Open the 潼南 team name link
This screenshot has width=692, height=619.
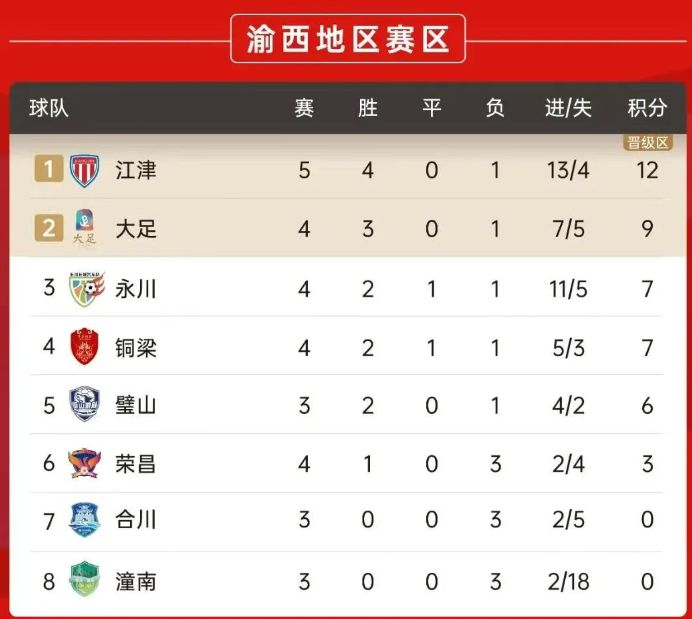tap(136, 580)
